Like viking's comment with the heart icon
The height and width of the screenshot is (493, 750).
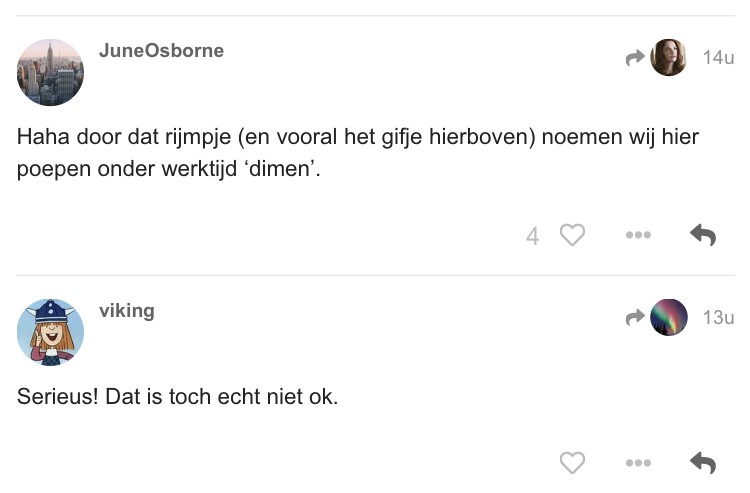click(x=572, y=462)
